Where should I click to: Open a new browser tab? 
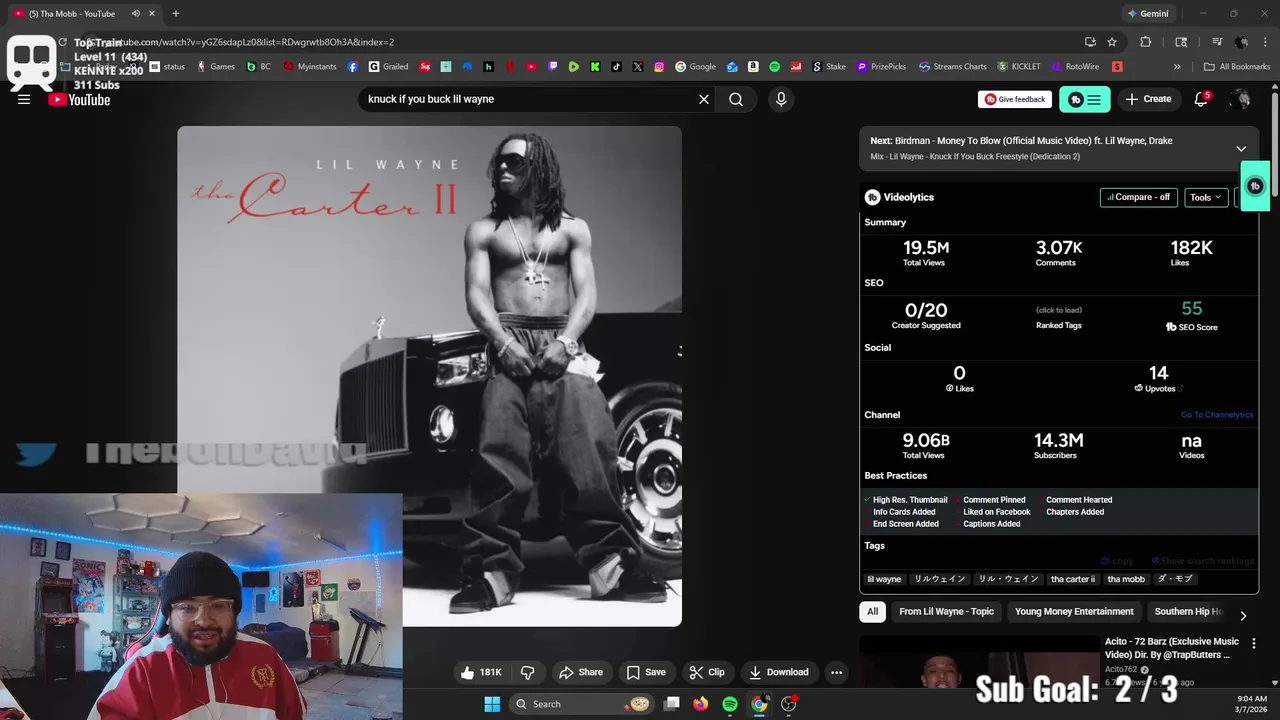[x=176, y=14]
